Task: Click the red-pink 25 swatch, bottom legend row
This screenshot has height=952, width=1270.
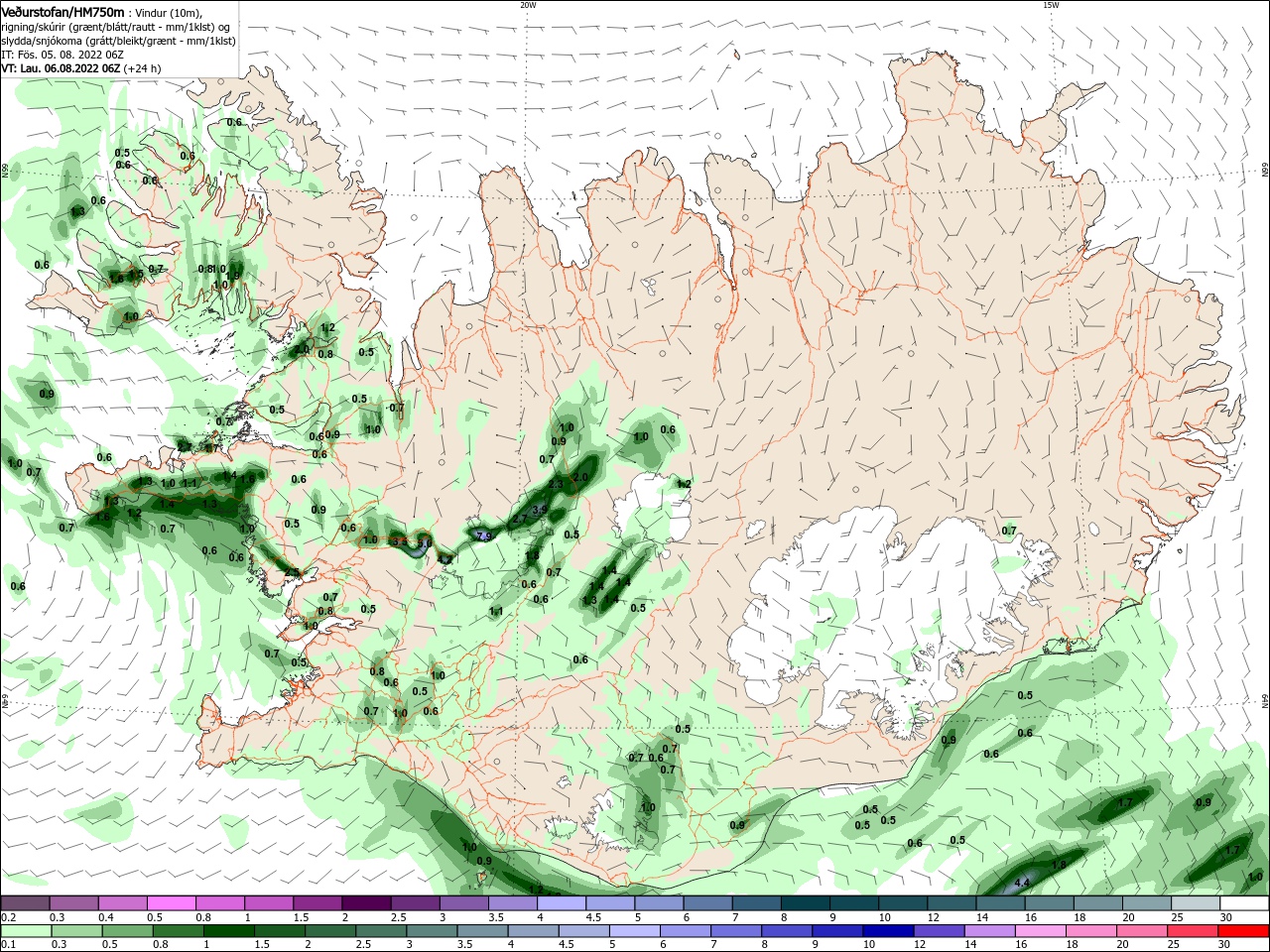Action: [x=1193, y=931]
